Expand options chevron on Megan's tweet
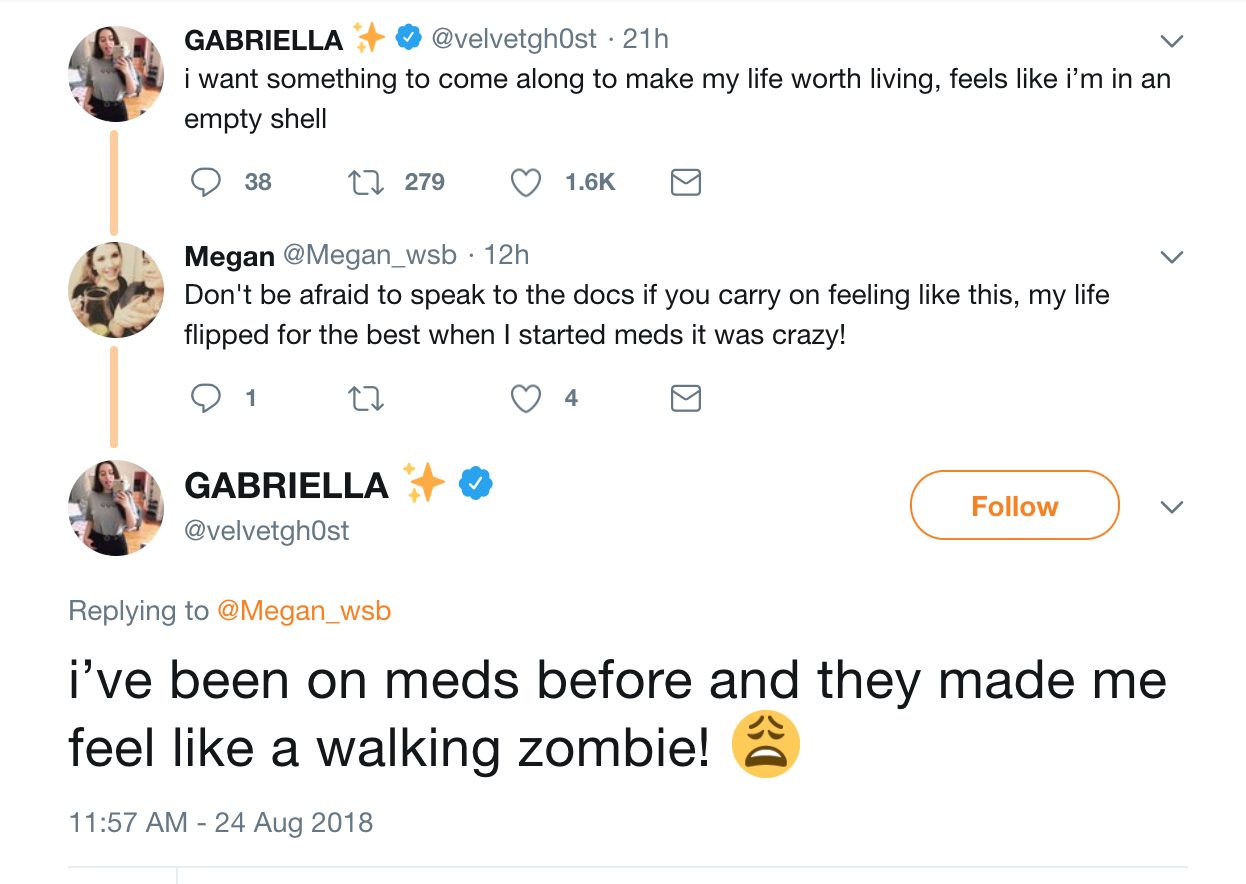 (1171, 257)
